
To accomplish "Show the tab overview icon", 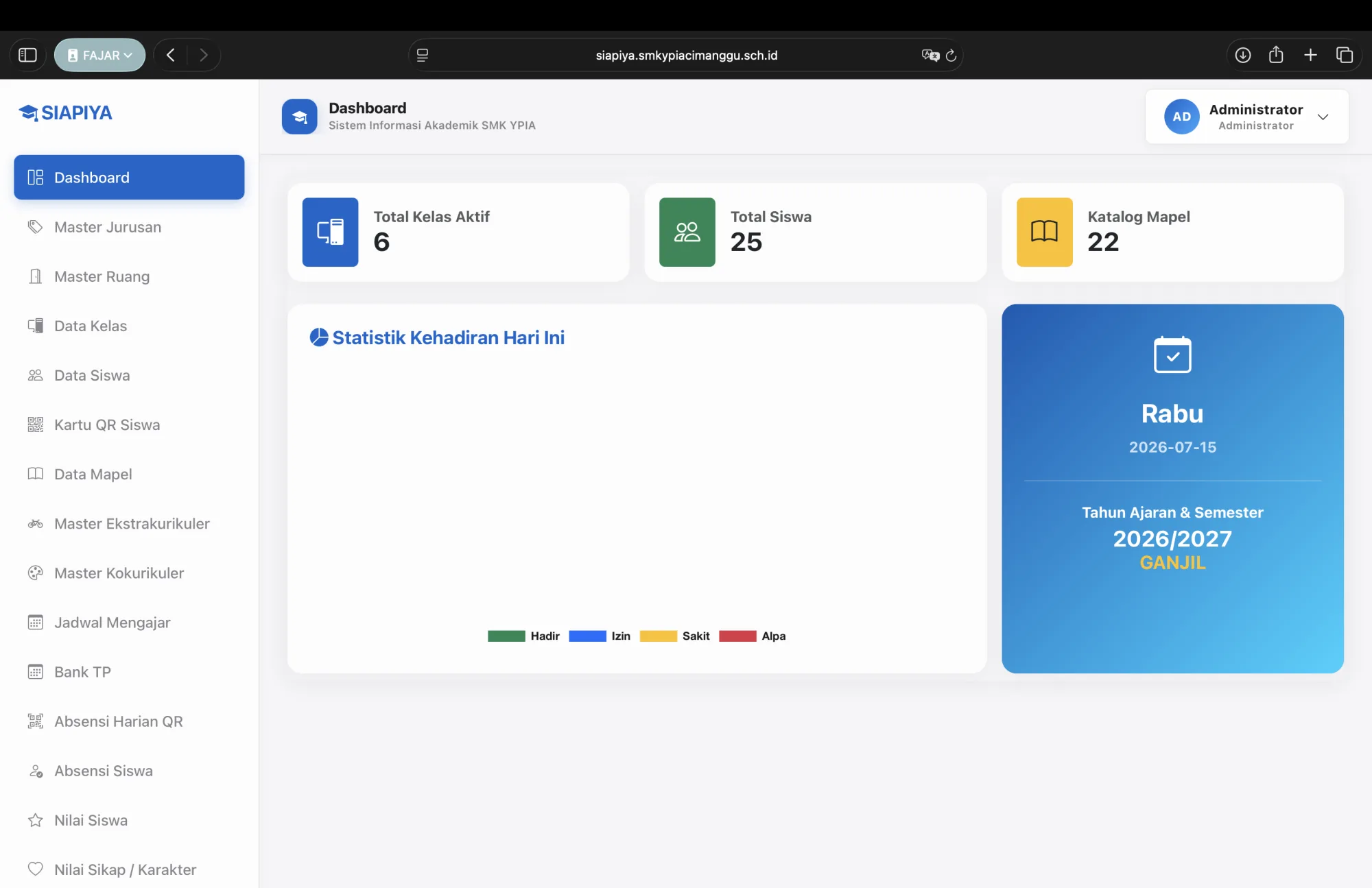I will [x=1345, y=55].
